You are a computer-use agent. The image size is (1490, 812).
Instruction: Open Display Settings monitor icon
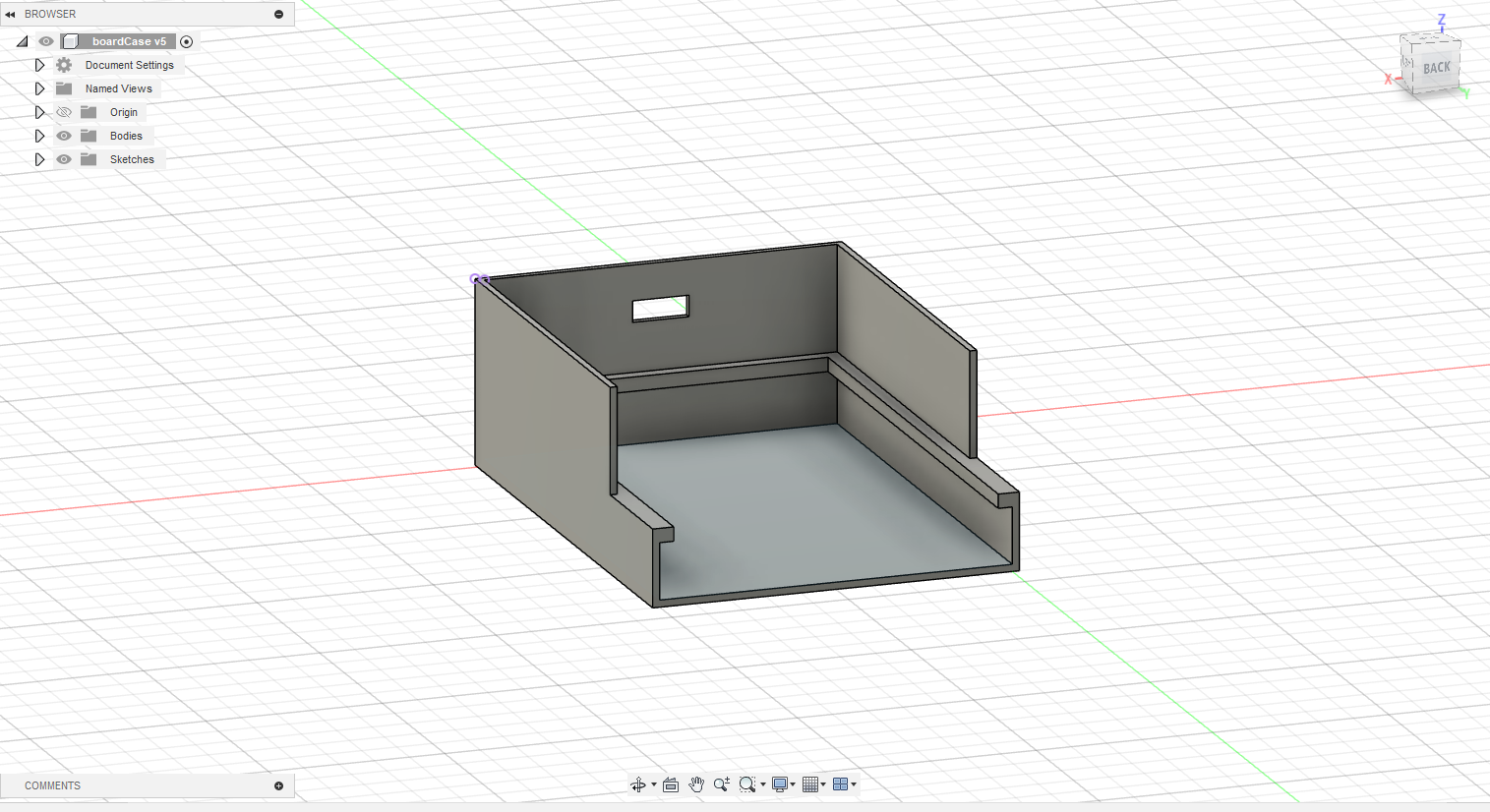[779, 784]
